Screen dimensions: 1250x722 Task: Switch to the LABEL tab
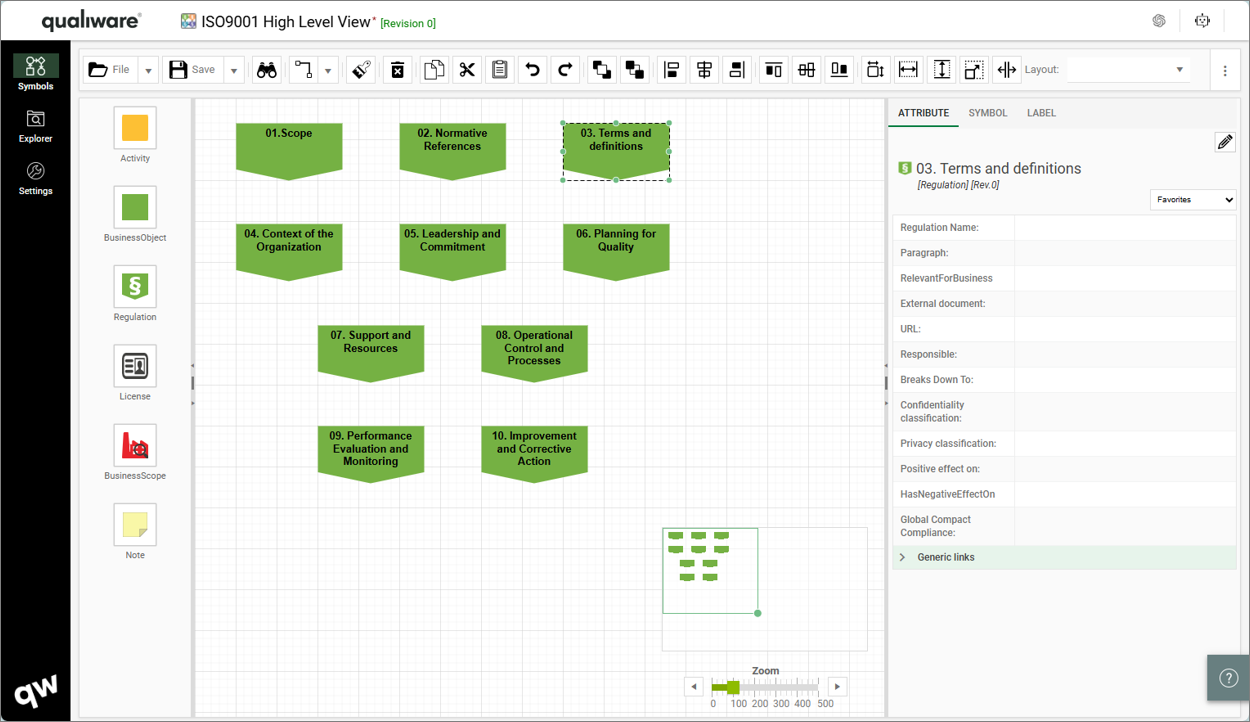tap(1041, 113)
